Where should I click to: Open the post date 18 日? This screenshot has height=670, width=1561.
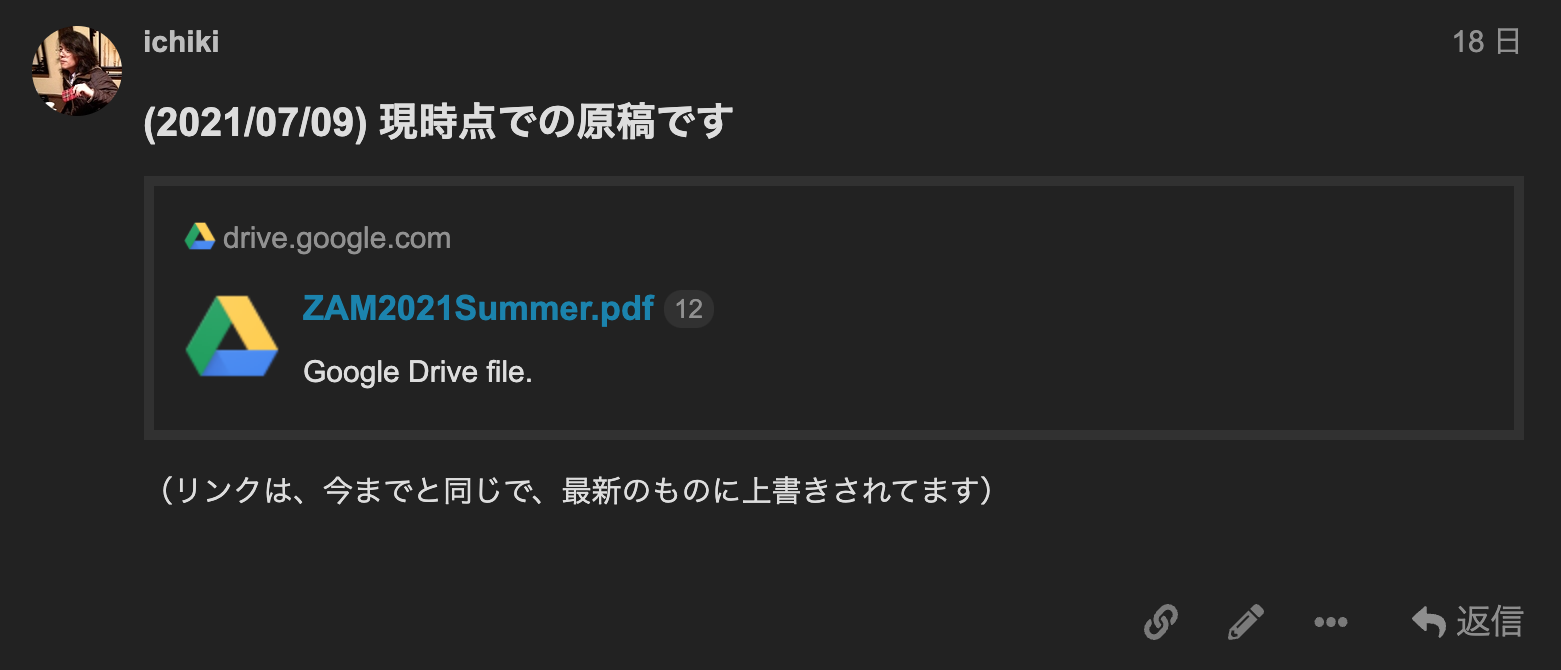1486,42
